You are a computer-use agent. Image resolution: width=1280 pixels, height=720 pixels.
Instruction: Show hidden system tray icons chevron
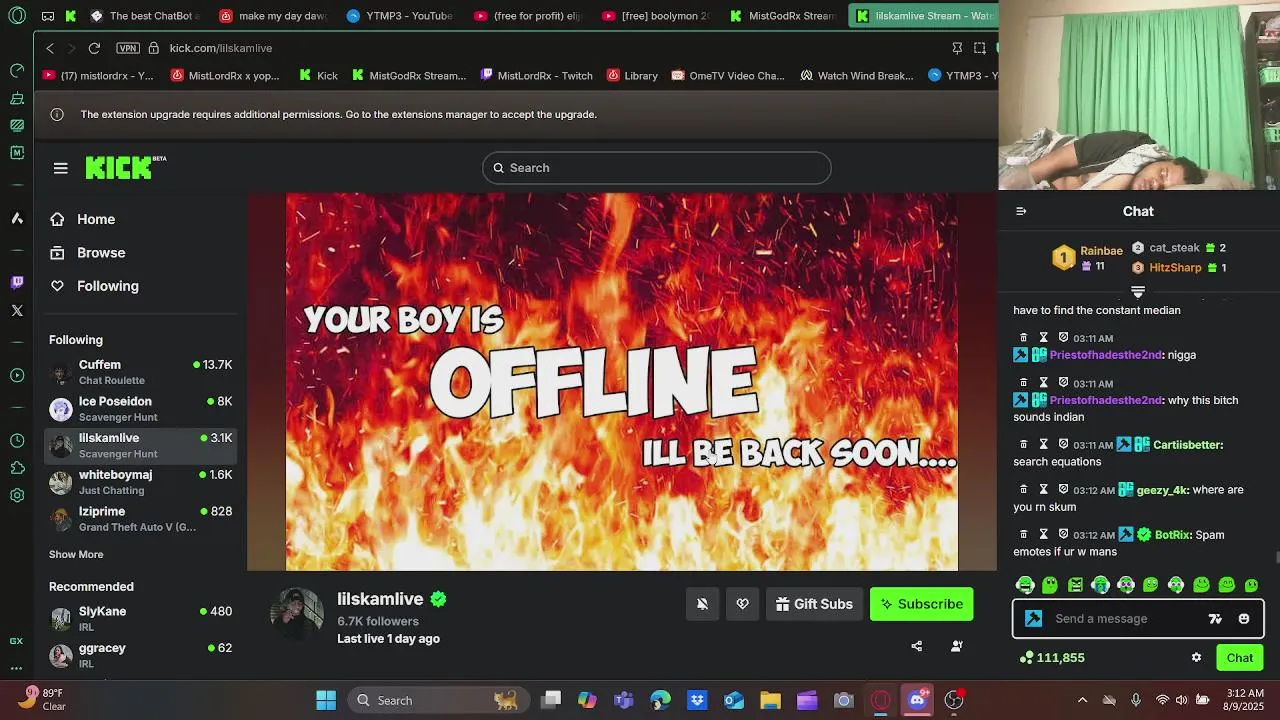coord(1082,700)
